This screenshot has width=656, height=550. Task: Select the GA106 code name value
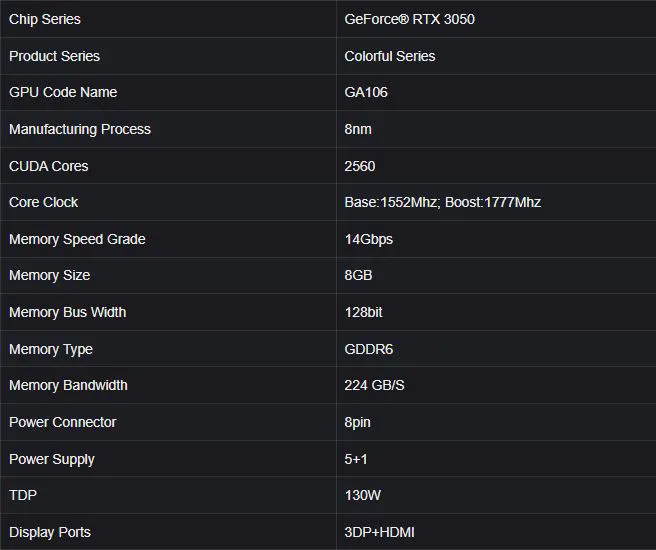coord(366,92)
